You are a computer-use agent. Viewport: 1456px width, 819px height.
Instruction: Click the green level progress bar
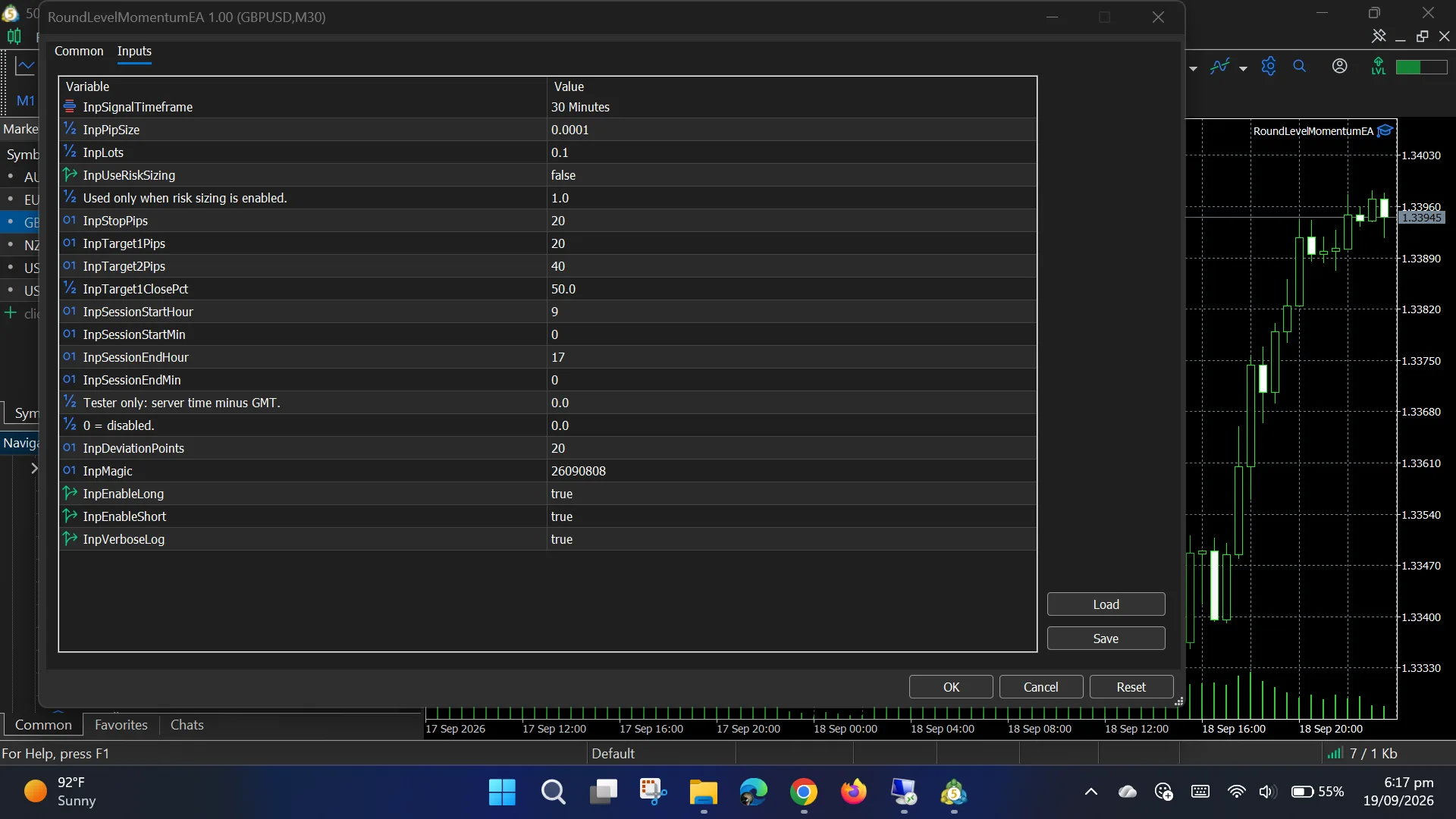tap(1422, 67)
